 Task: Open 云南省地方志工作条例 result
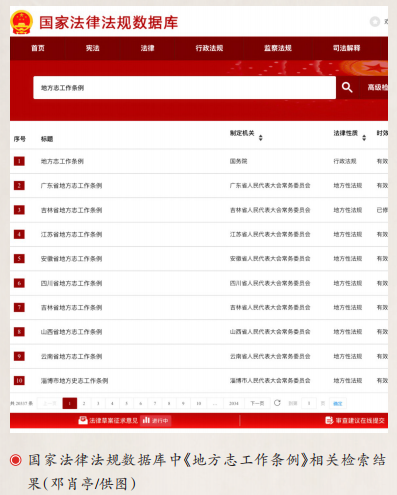point(71,356)
